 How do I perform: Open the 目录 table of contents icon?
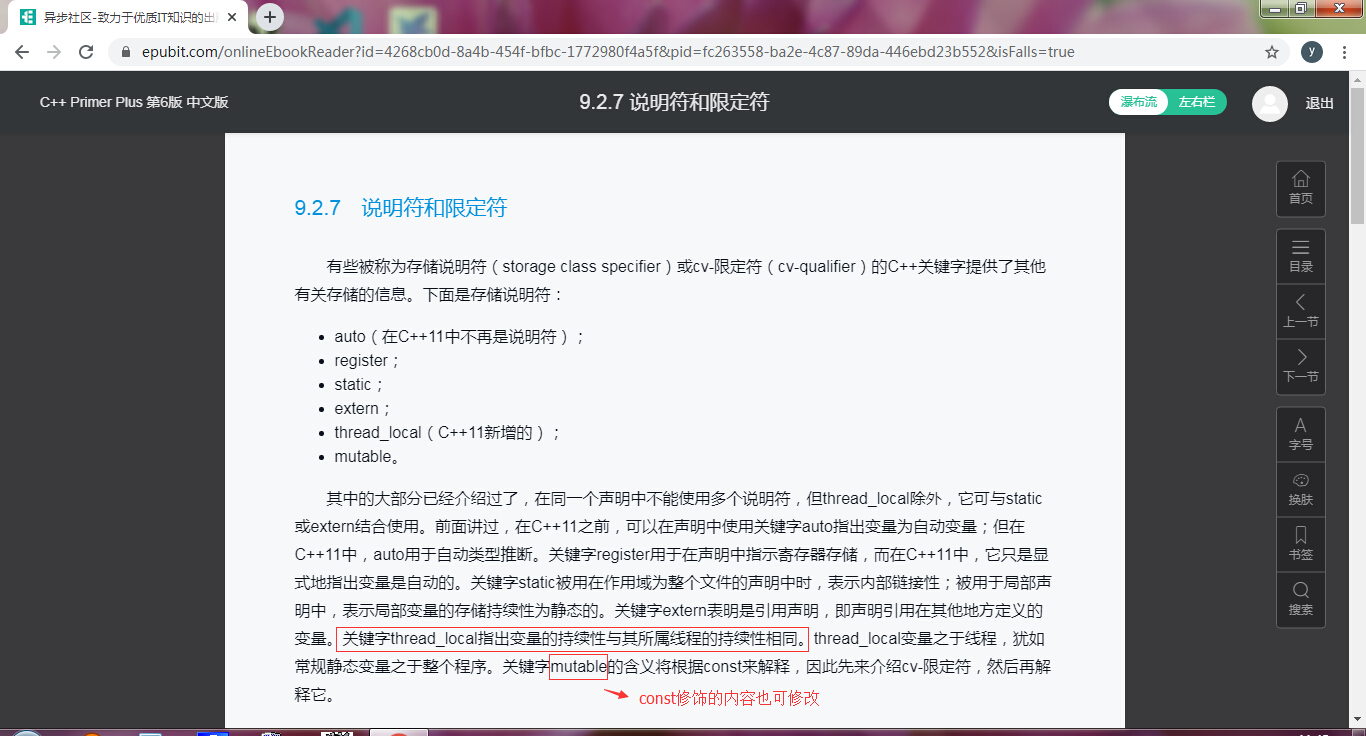click(x=1300, y=256)
